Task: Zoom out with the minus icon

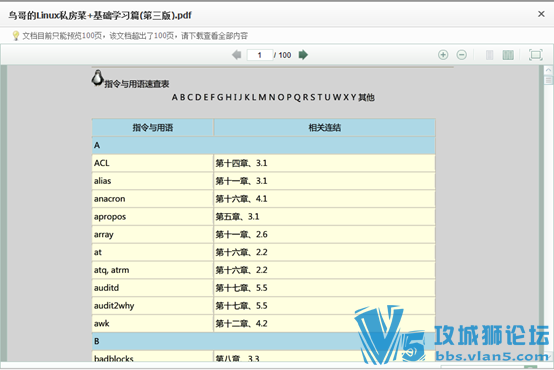Action: click(x=461, y=55)
